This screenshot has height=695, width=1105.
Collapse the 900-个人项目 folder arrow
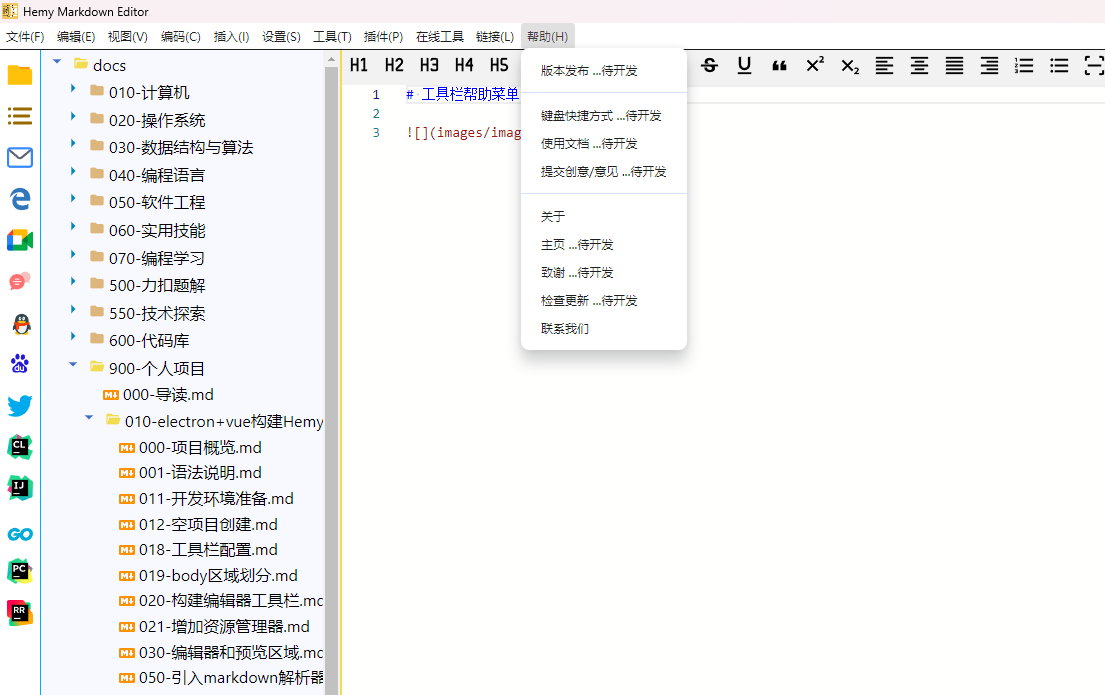73,366
